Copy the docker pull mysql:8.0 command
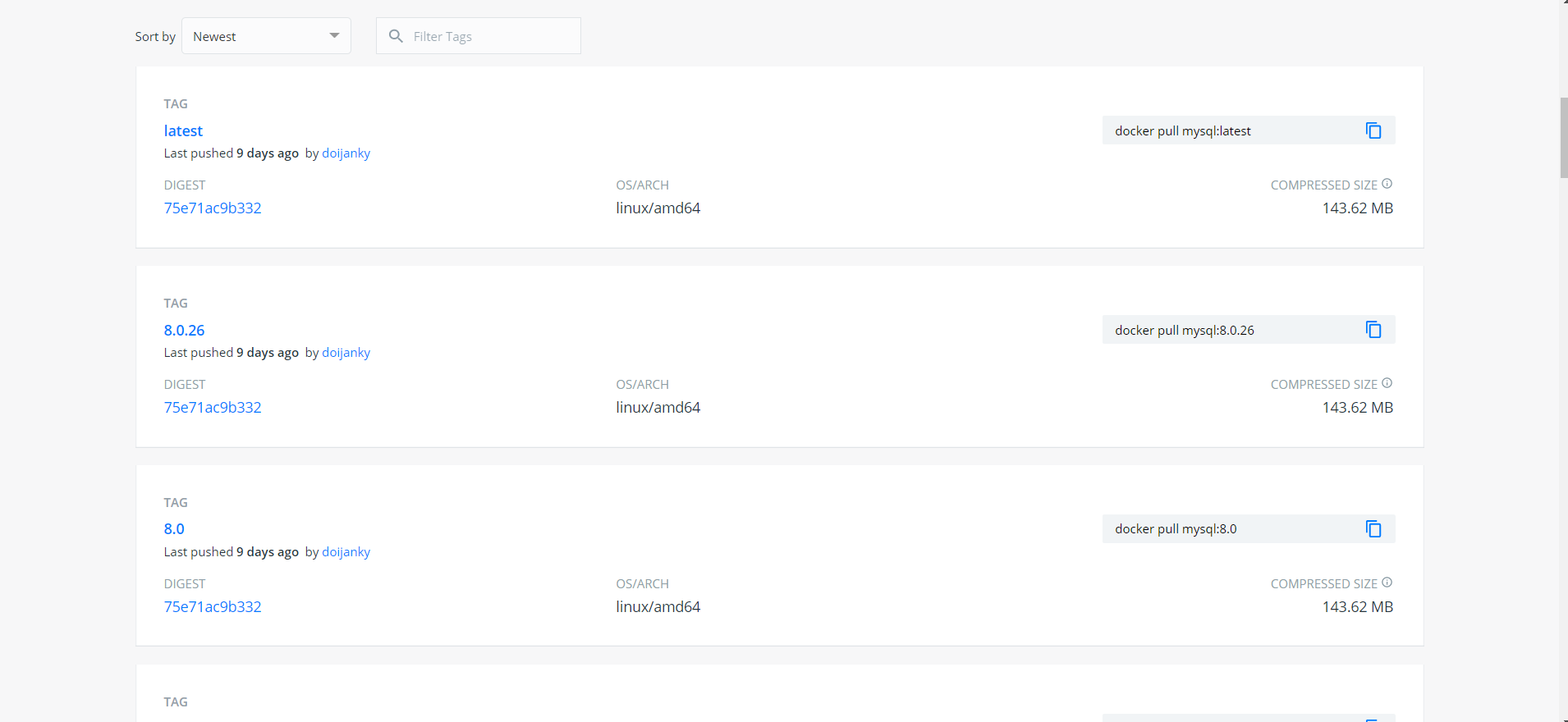The width and height of the screenshot is (1568, 722). tap(1373, 529)
